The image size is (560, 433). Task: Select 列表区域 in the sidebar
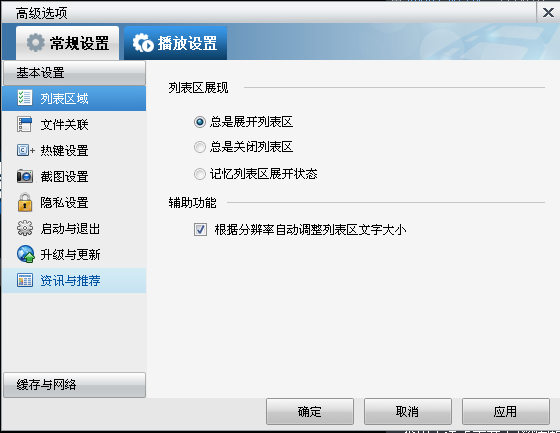coord(74,98)
